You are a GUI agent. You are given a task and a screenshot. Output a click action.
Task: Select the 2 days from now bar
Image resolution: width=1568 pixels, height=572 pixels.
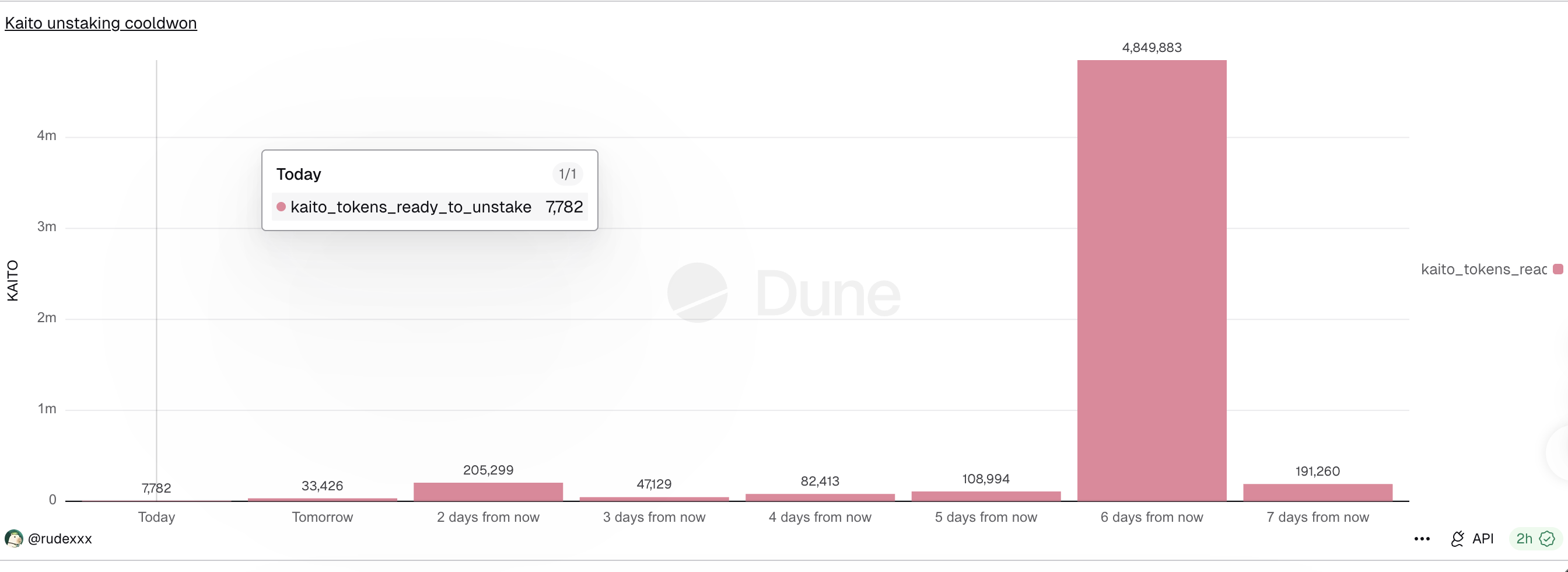[x=488, y=491]
